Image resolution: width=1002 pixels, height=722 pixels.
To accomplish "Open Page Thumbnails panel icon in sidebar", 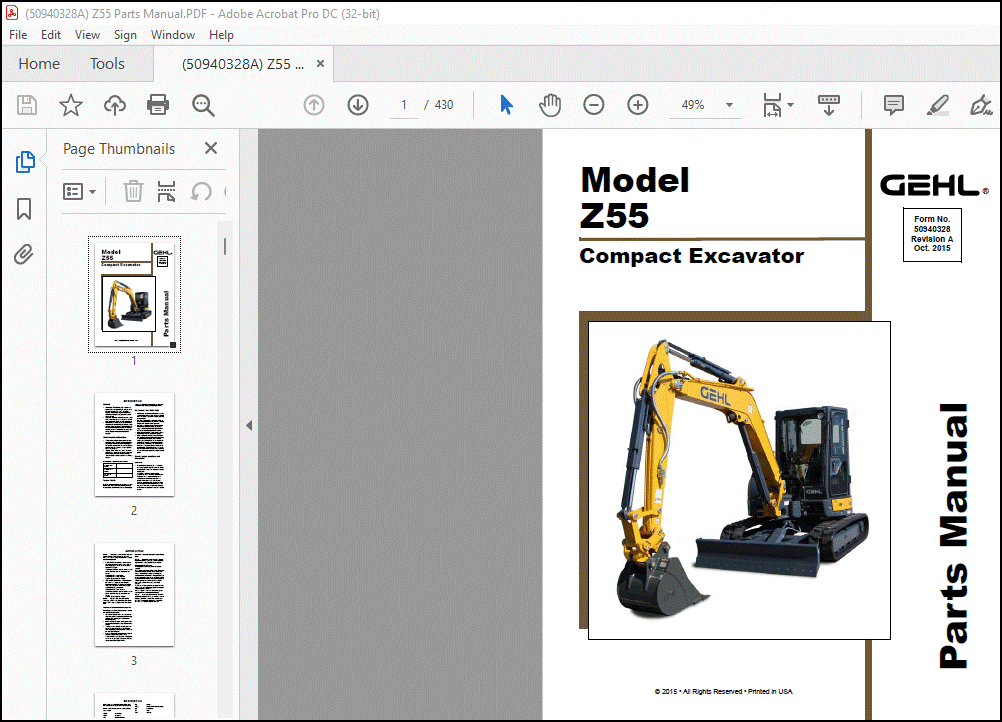I will (x=24, y=162).
